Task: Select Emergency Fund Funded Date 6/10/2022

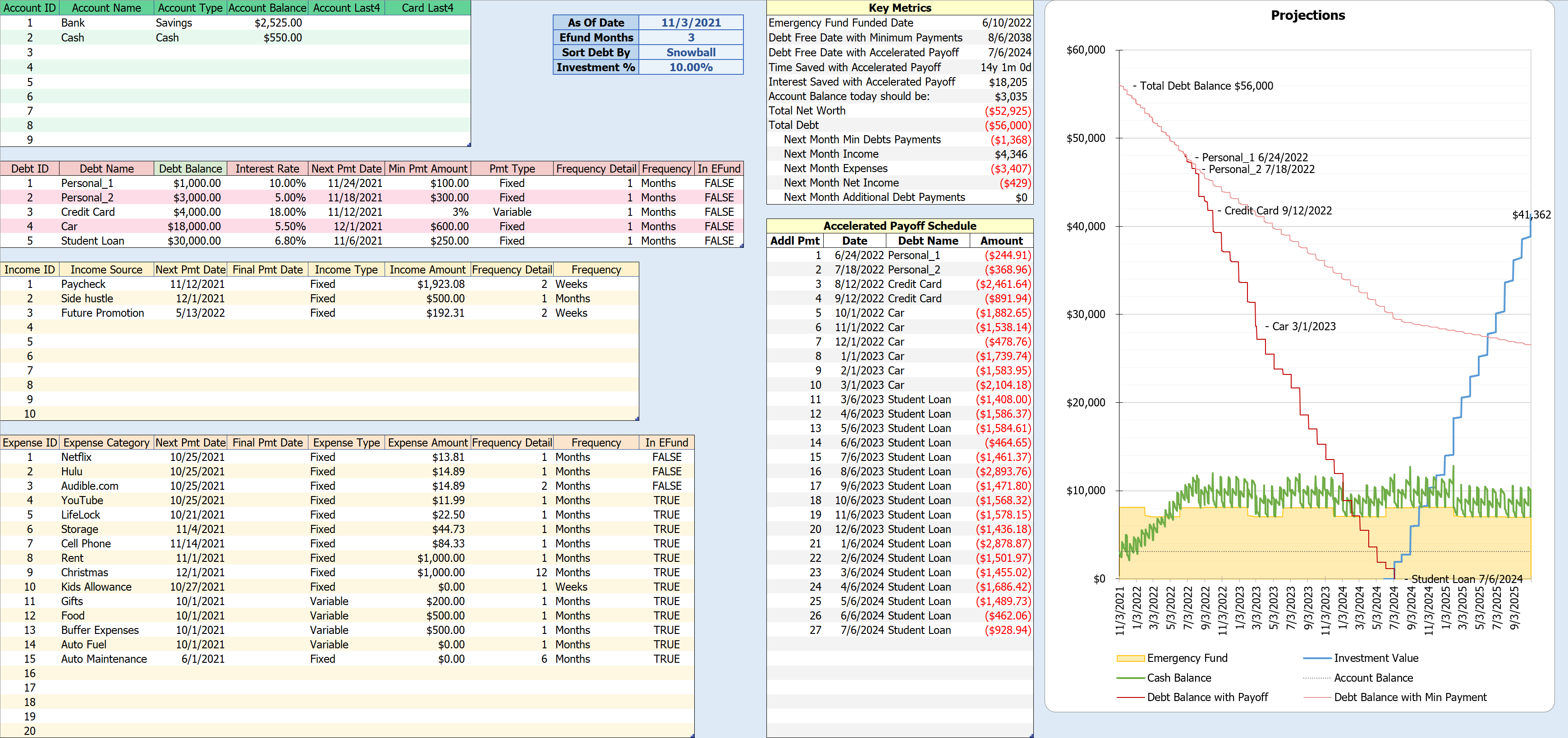Action: pos(1006,23)
